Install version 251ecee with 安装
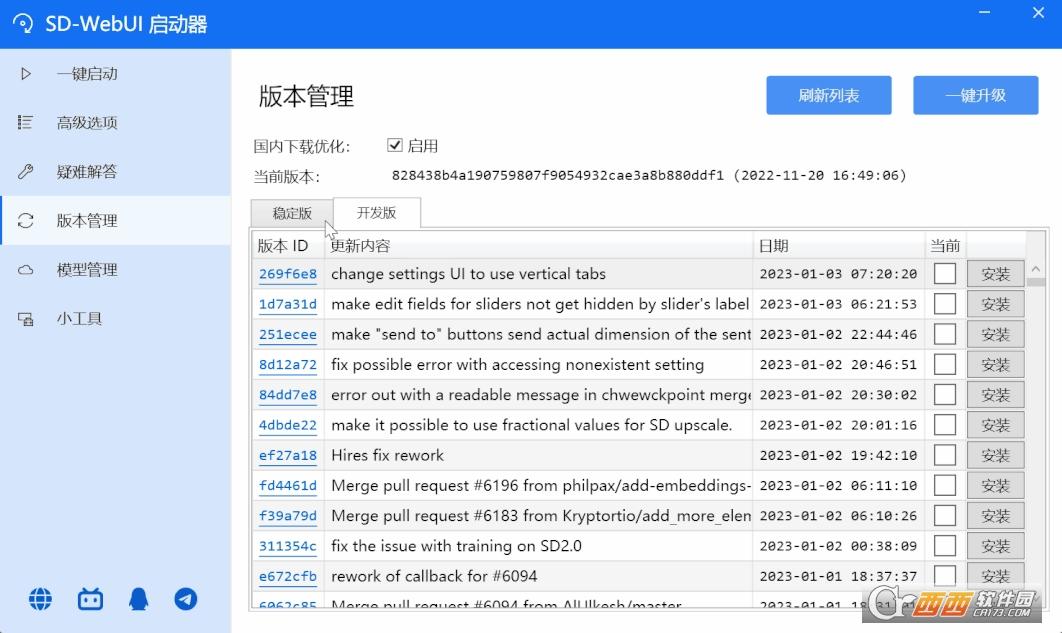 (995, 334)
